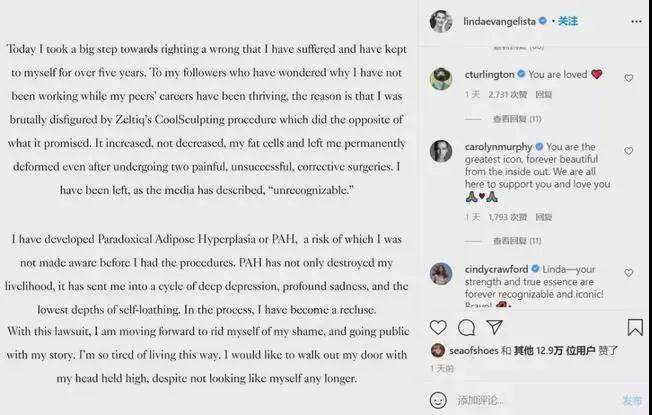Like carolynmurphy's comment
Viewport: 652px width, 415px height.
click(628, 151)
